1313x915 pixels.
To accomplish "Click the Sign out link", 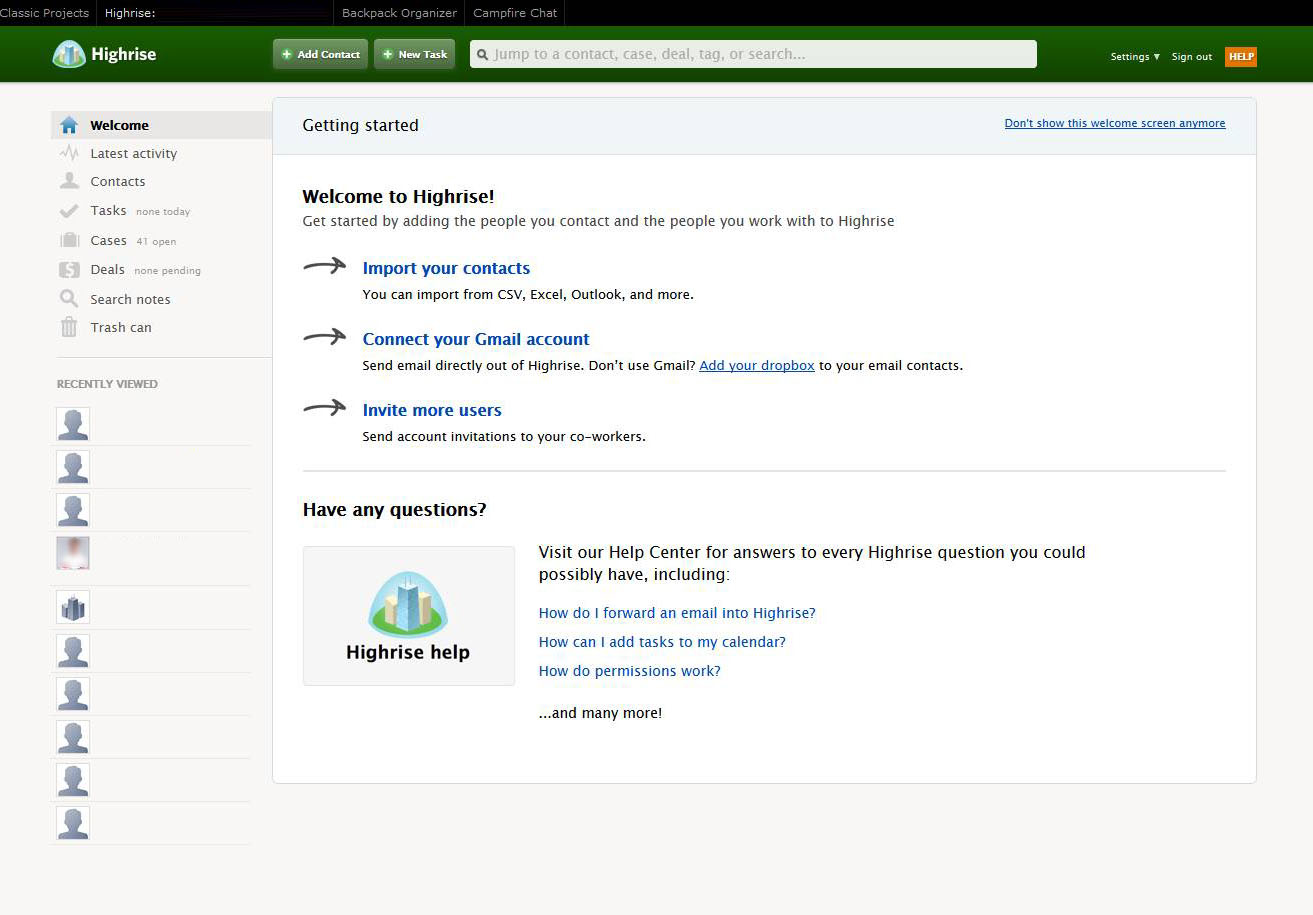I will coord(1192,57).
